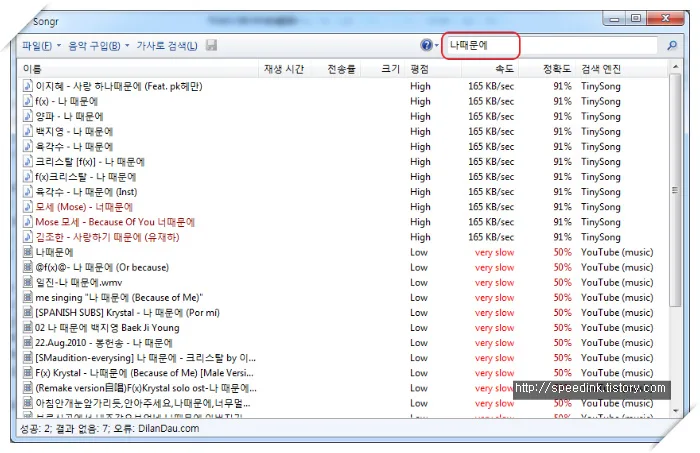Select me singing "나 때문에 (Because of Me)"

coord(119,298)
